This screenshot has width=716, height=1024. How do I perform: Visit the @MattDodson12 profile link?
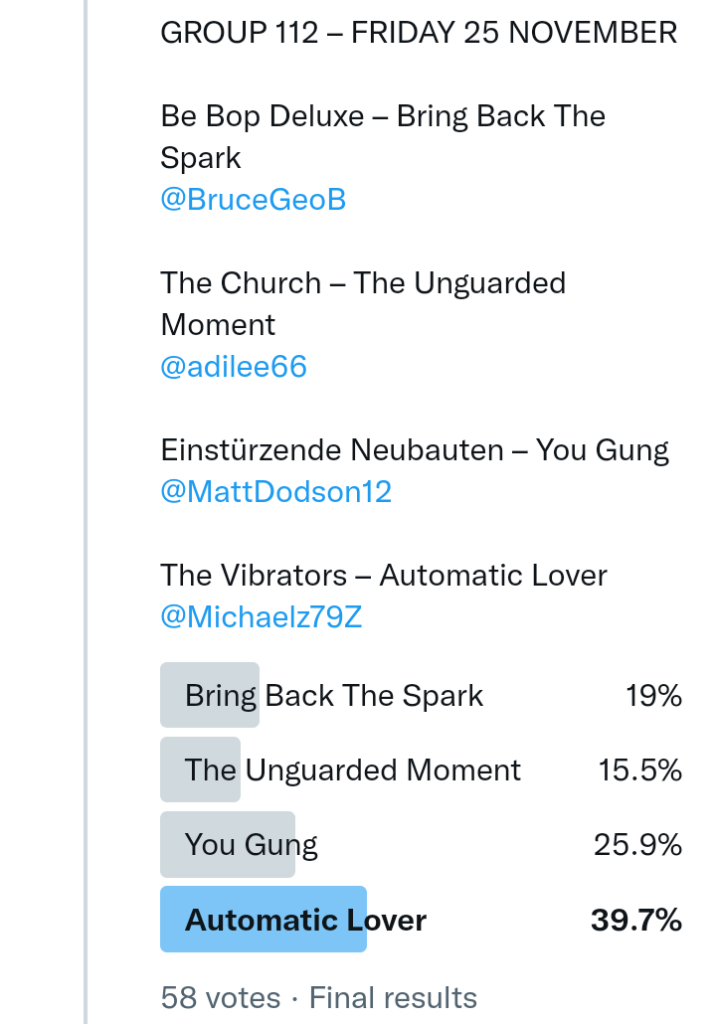pyautogui.click(x=276, y=492)
